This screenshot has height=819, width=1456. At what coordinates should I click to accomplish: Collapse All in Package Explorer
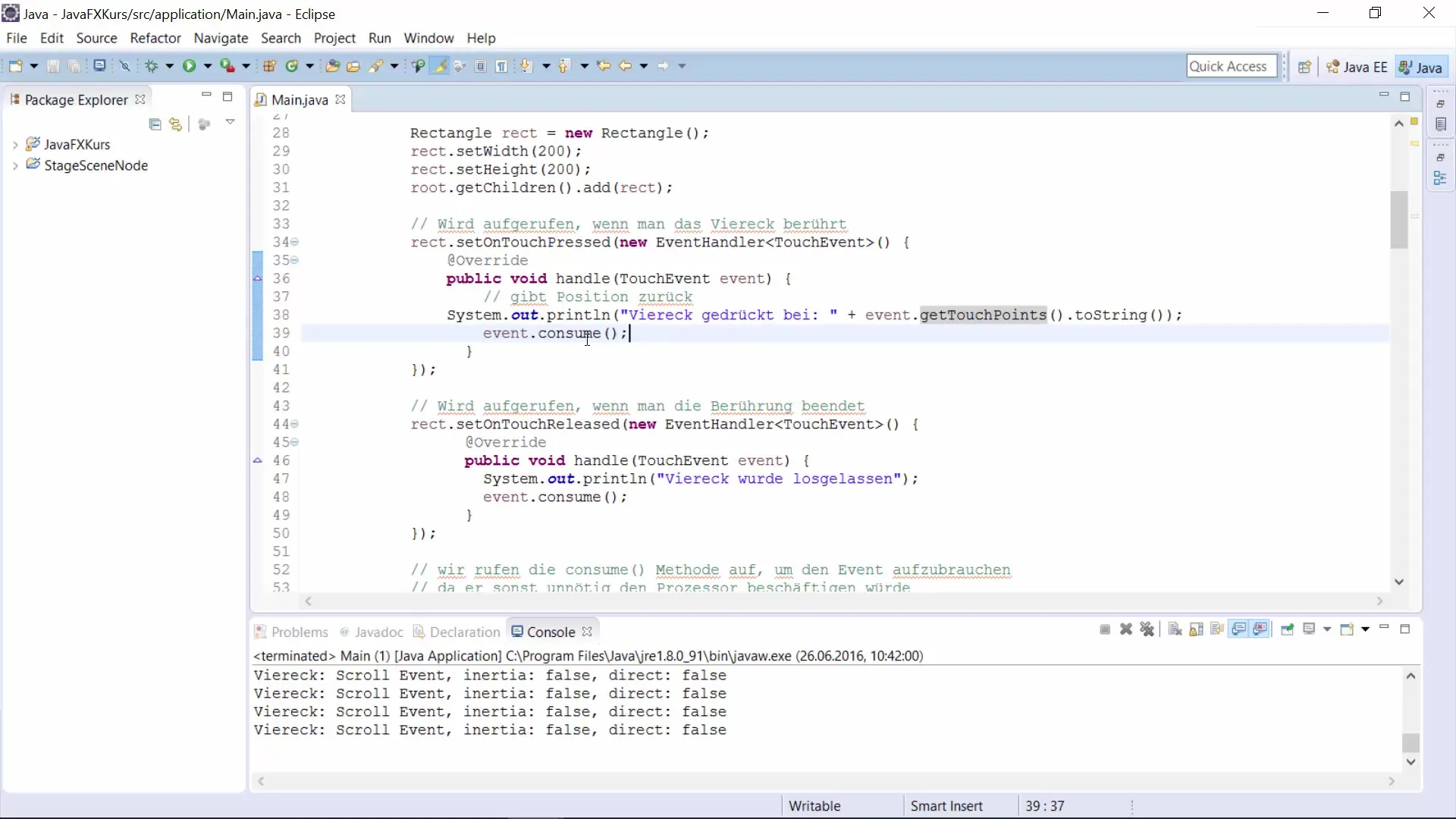(155, 124)
